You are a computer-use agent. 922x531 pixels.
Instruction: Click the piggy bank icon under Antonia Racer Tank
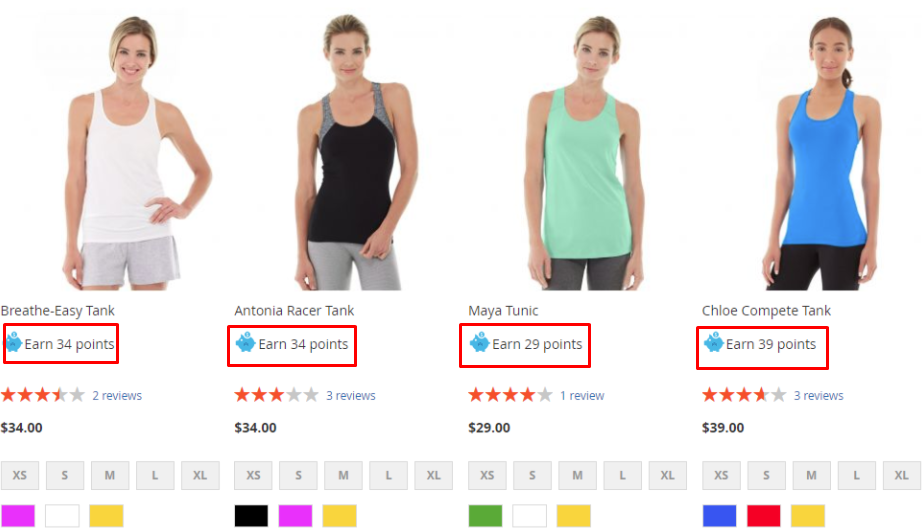pyautogui.click(x=245, y=342)
